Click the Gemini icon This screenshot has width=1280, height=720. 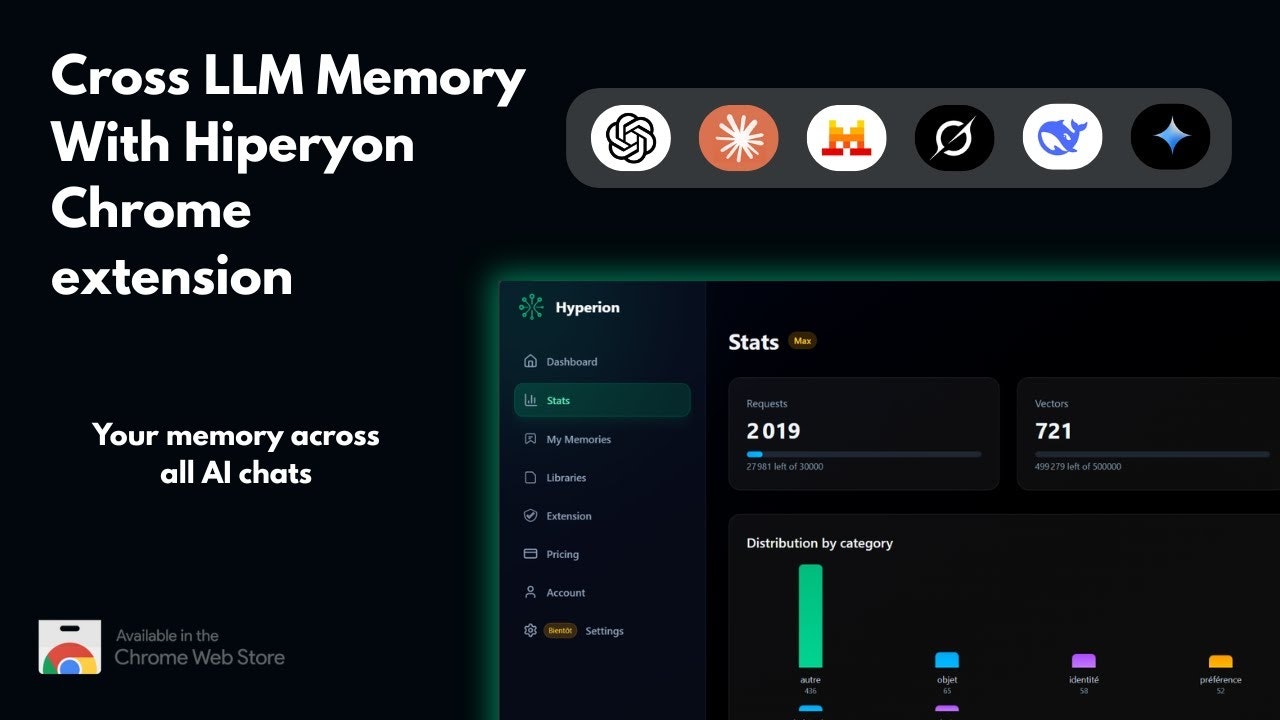pos(1170,137)
